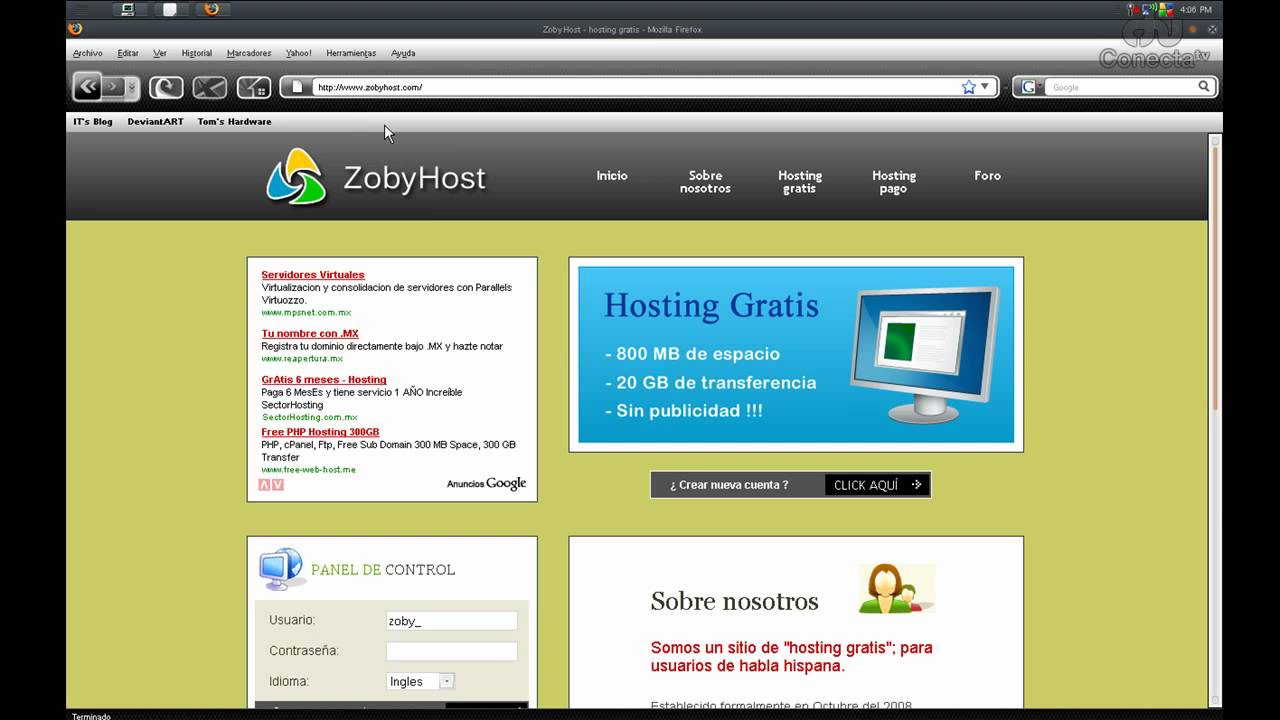Open the back/forward history dropdown arrow
Viewport: 1280px width, 720px height.
point(132,88)
